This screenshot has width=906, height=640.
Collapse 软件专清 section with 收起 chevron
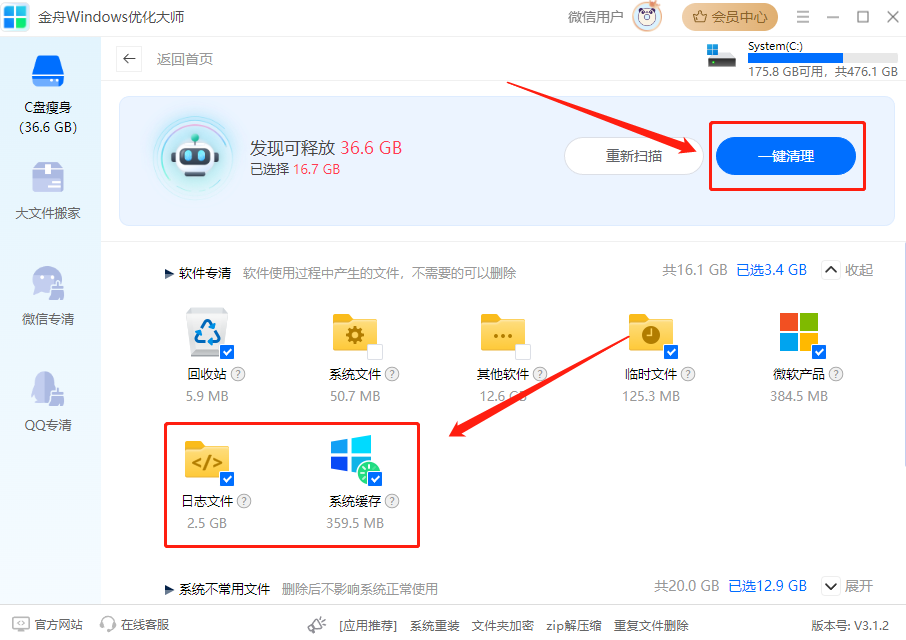830,270
